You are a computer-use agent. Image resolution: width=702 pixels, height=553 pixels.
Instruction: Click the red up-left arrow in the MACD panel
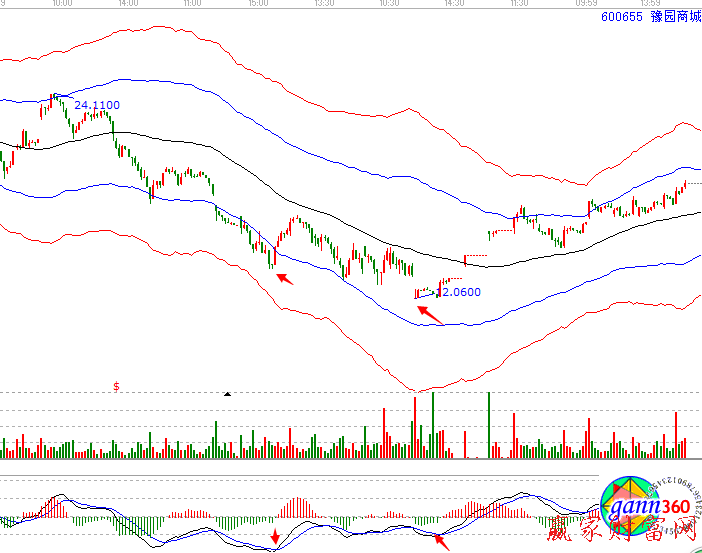(x=440, y=542)
